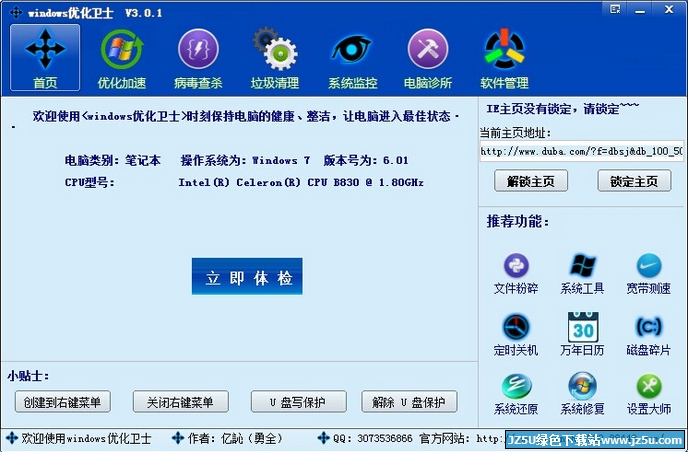
Task: Minimize the window
Action: pos(641,11)
